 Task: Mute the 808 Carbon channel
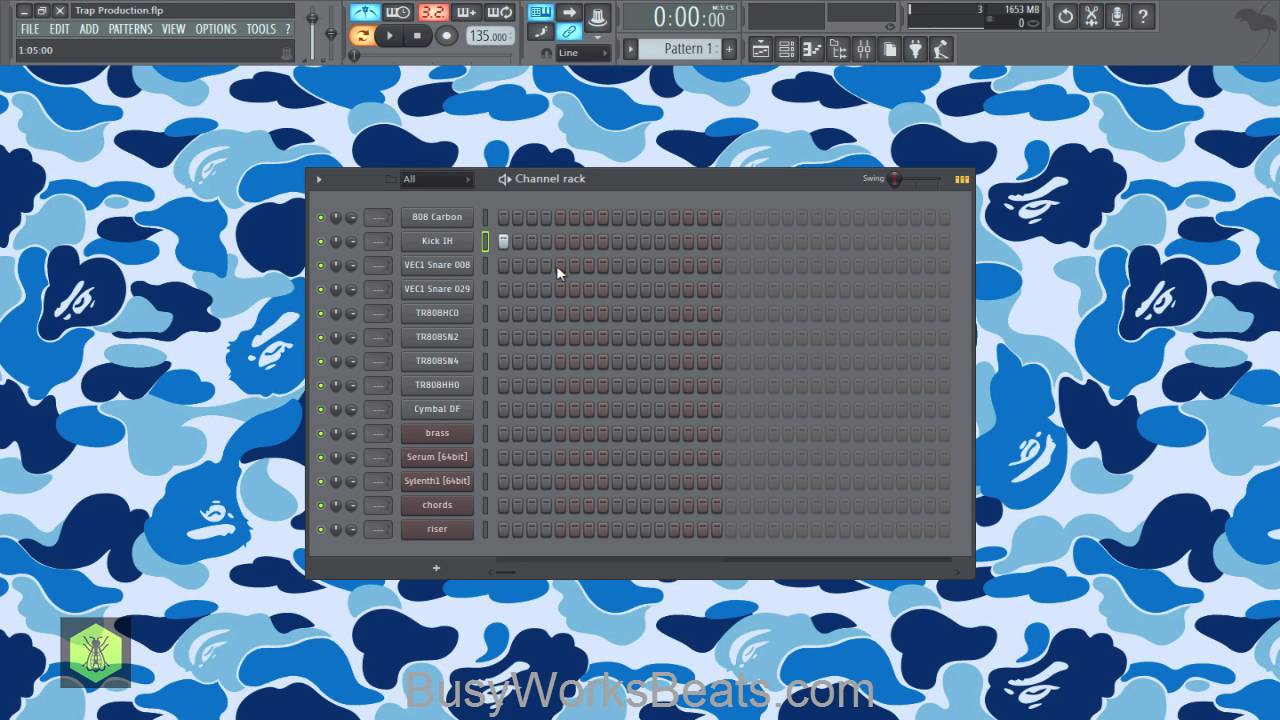[321, 217]
